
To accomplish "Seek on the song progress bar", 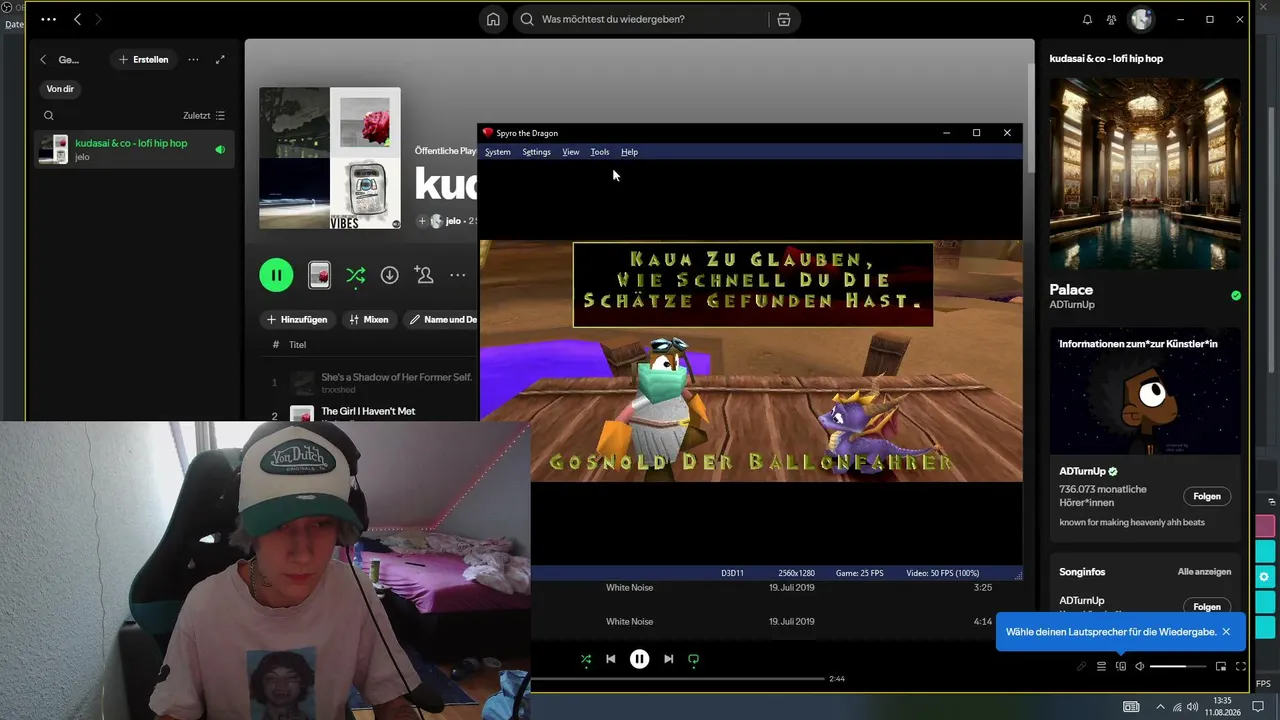I will pos(677,679).
